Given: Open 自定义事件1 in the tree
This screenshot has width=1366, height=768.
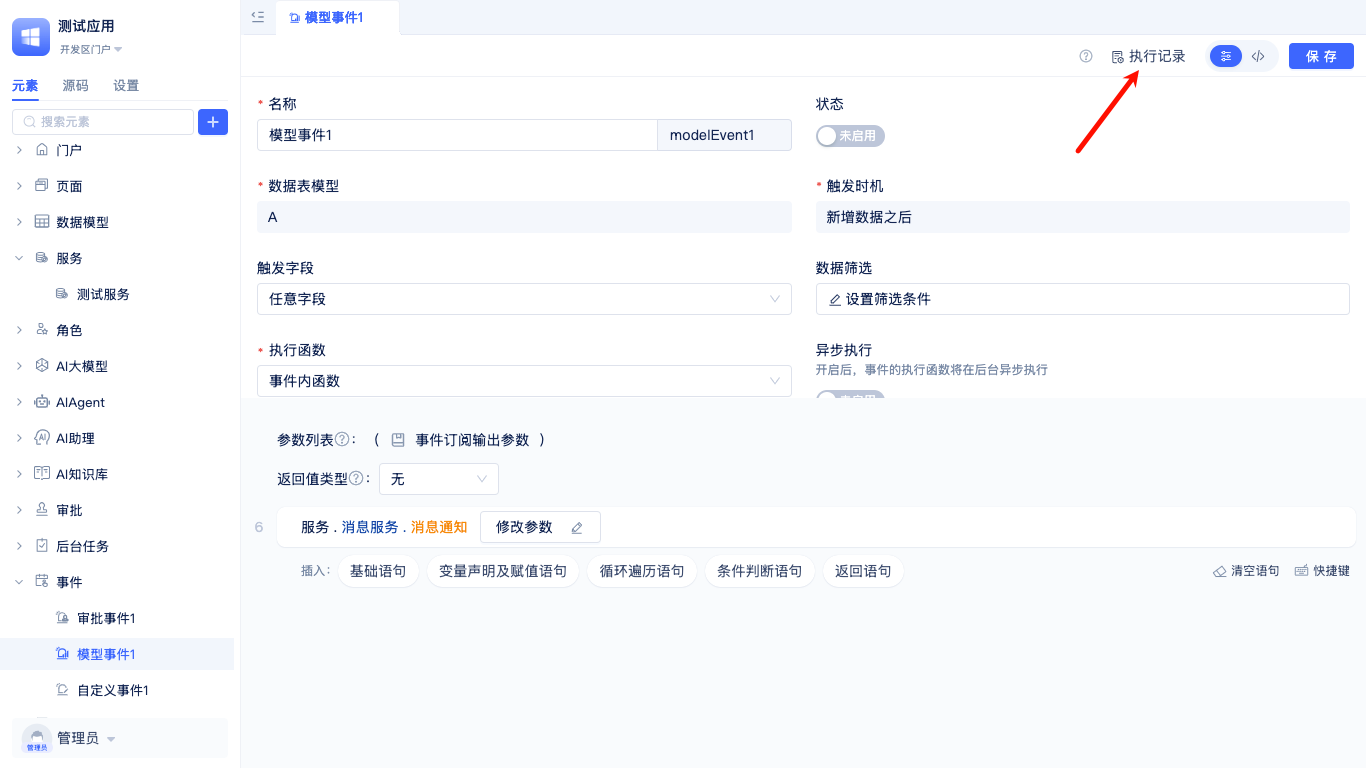Looking at the screenshot, I should pos(113,690).
